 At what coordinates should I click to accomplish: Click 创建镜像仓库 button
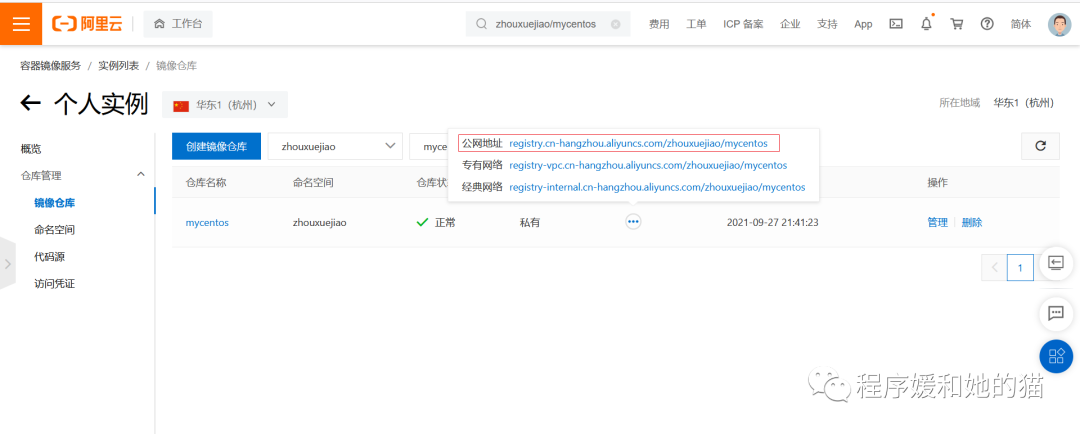(216, 146)
